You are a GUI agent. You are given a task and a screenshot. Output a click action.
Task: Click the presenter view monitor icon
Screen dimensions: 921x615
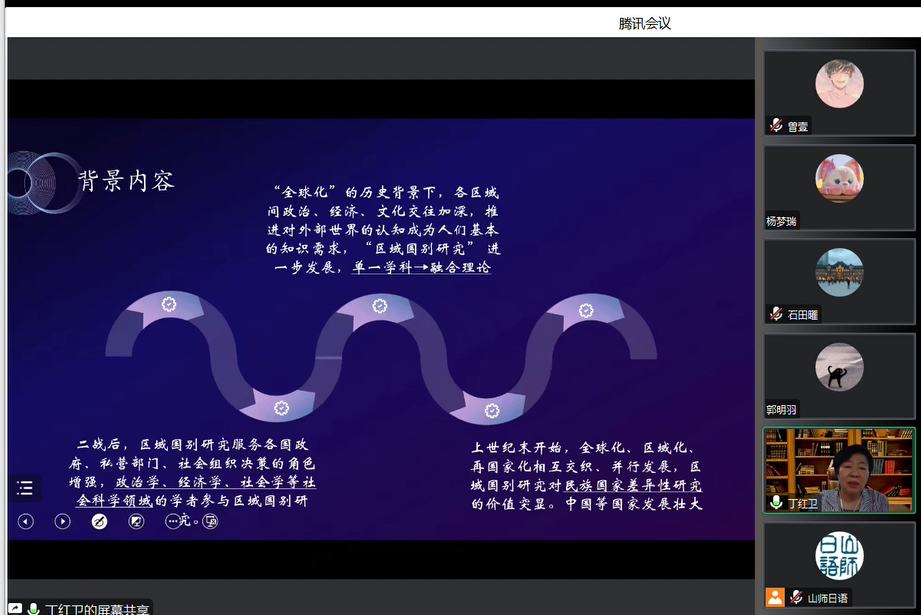210,521
